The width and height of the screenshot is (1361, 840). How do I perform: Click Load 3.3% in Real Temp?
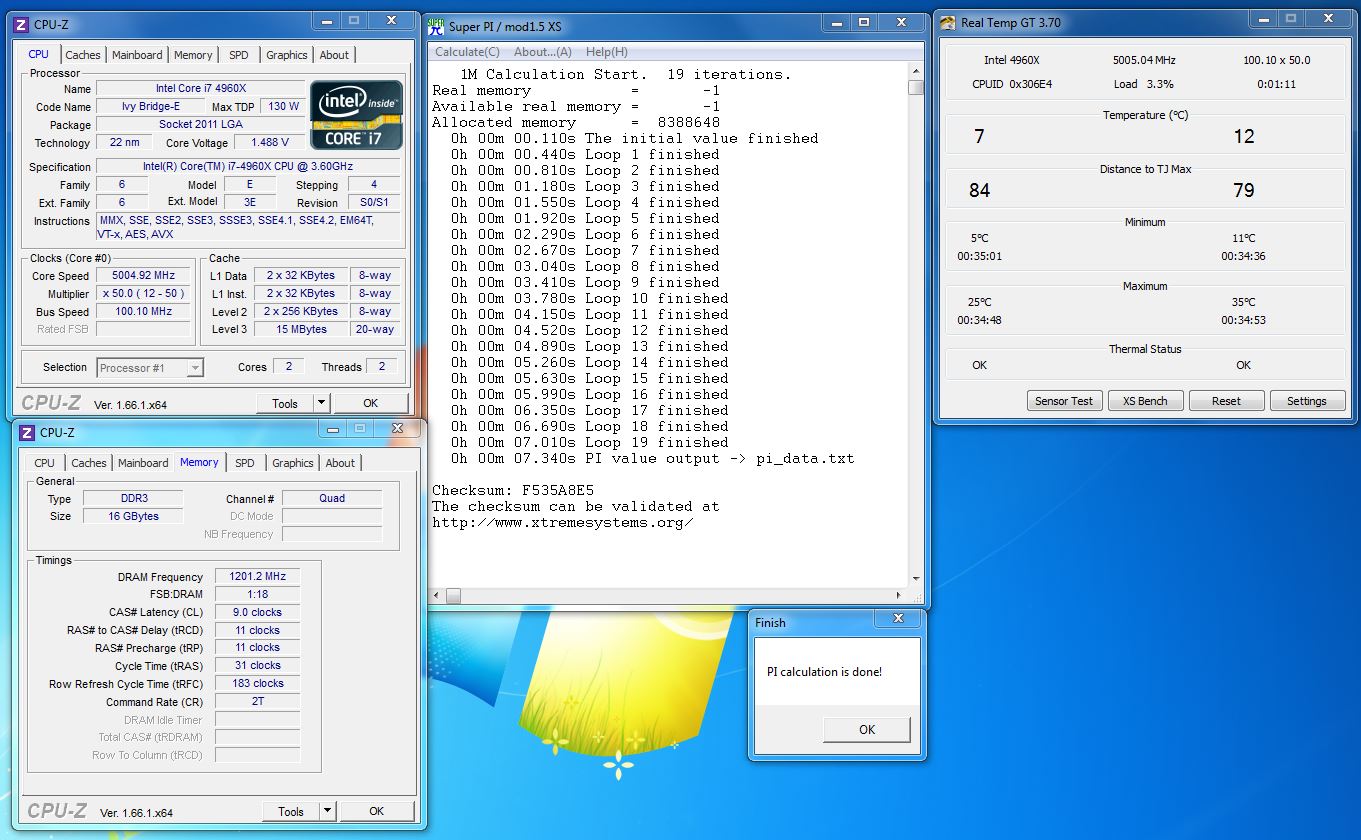click(x=1144, y=84)
